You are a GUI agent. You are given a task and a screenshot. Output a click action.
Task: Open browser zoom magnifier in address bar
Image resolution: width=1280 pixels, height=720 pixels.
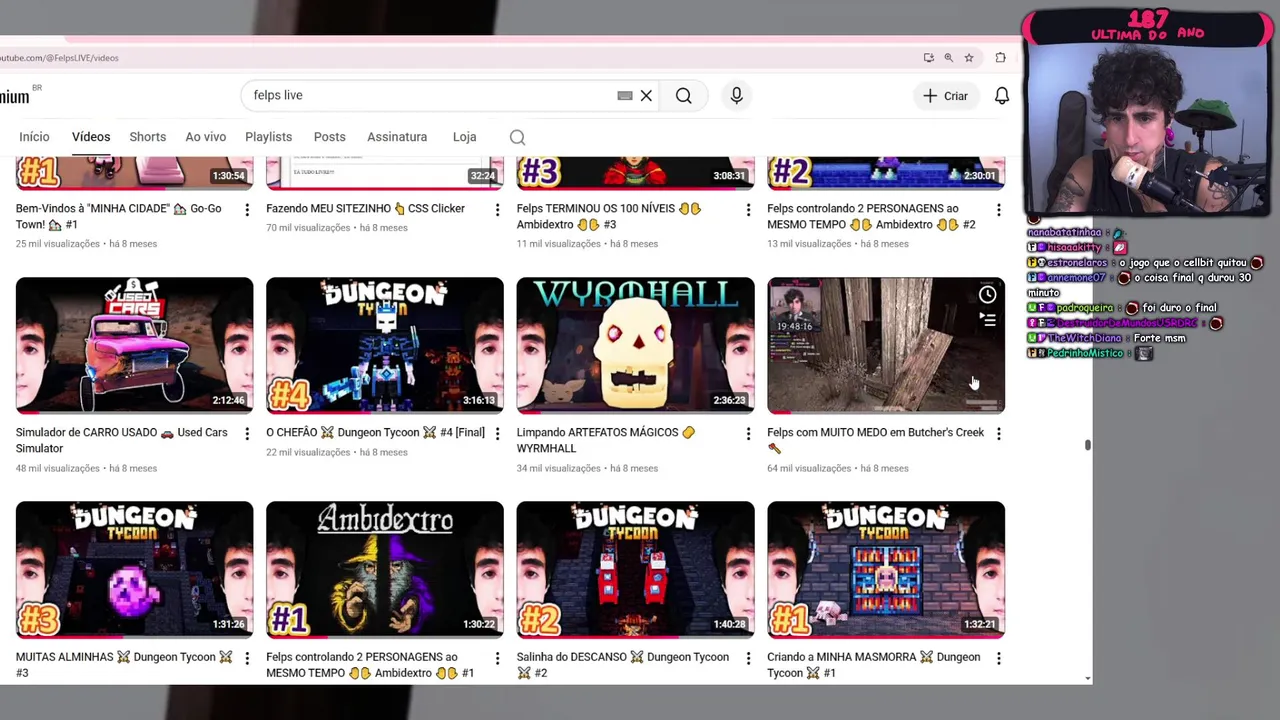pos(948,58)
